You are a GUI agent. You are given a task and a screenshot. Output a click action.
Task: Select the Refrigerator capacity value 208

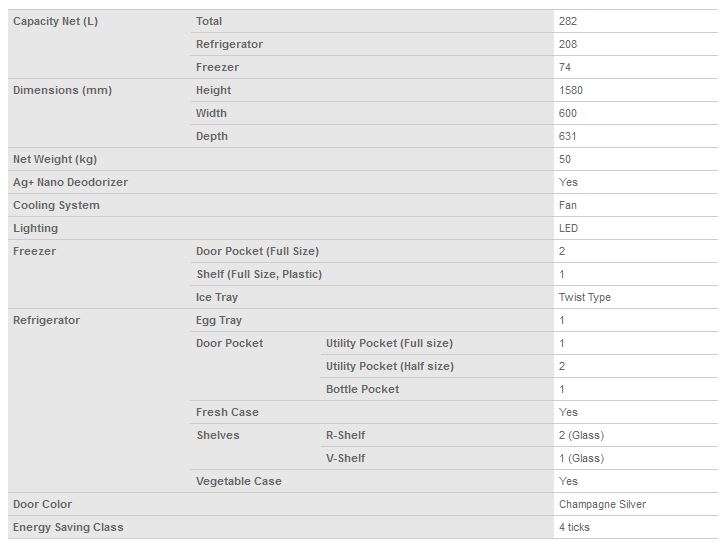(x=568, y=44)
